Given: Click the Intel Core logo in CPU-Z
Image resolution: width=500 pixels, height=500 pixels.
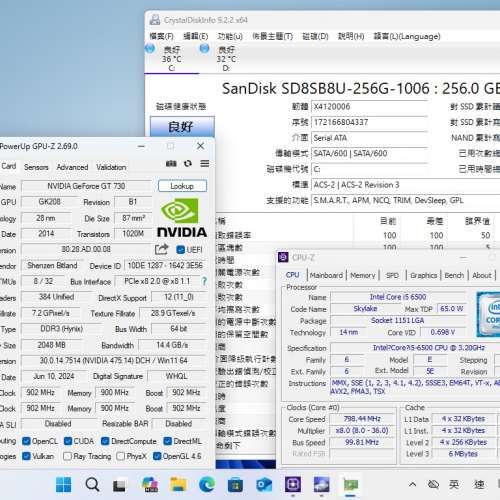Looking at the screenshot, I should 488,314.
